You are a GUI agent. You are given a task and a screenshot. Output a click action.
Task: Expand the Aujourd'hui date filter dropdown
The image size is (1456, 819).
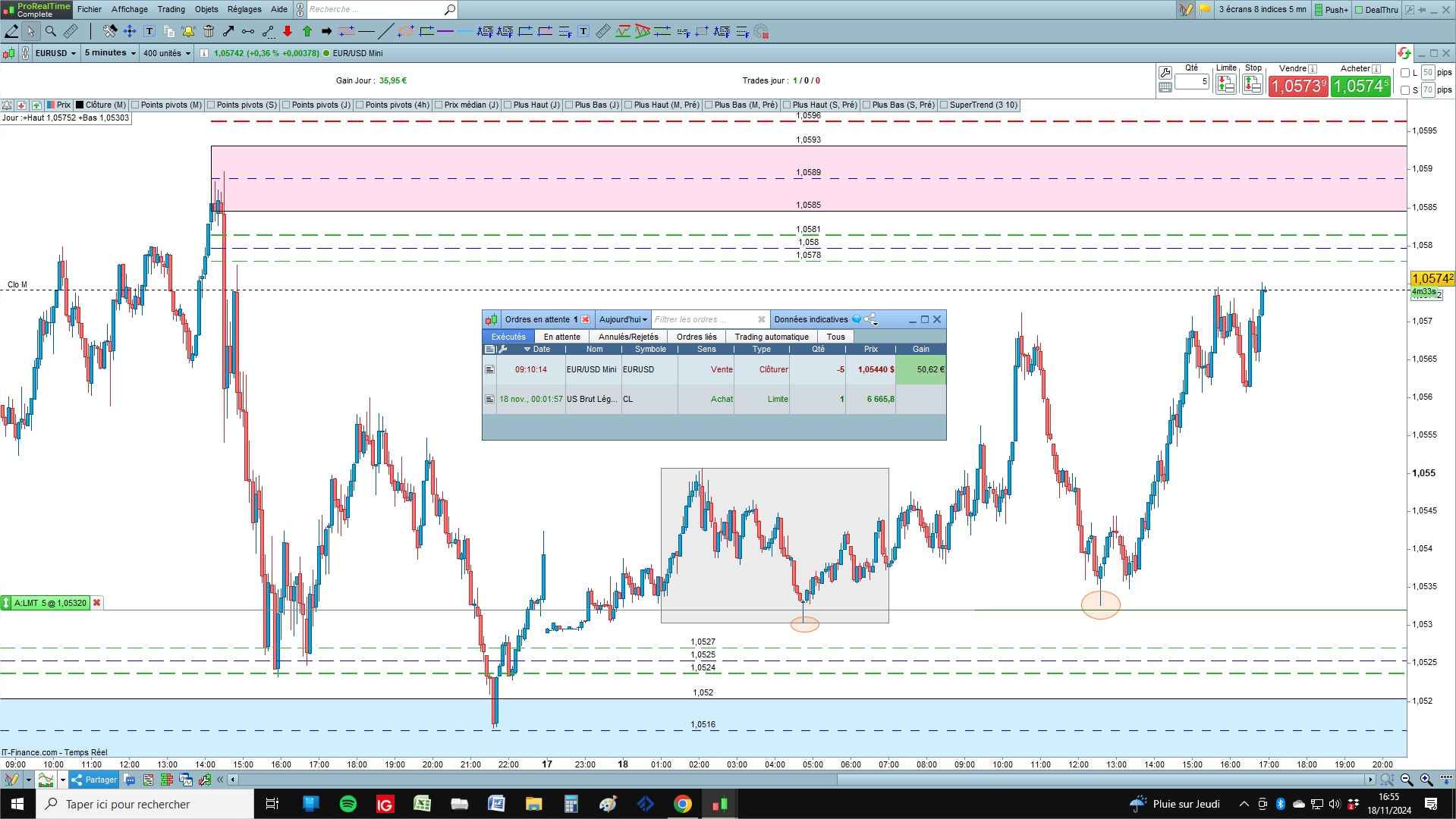(623, 319)
